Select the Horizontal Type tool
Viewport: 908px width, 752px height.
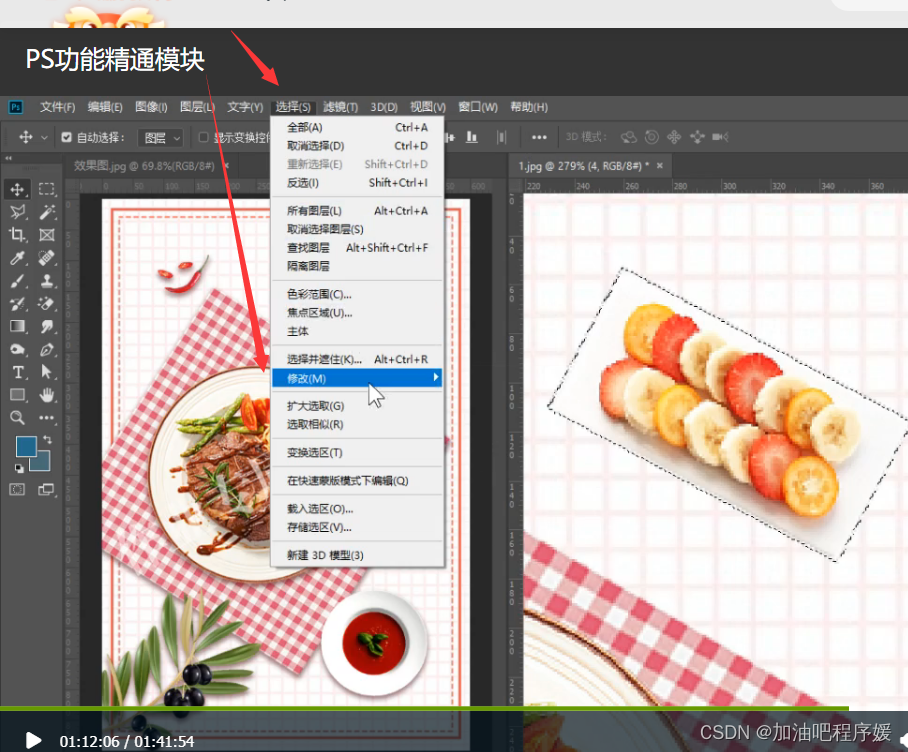pos(17,372)
